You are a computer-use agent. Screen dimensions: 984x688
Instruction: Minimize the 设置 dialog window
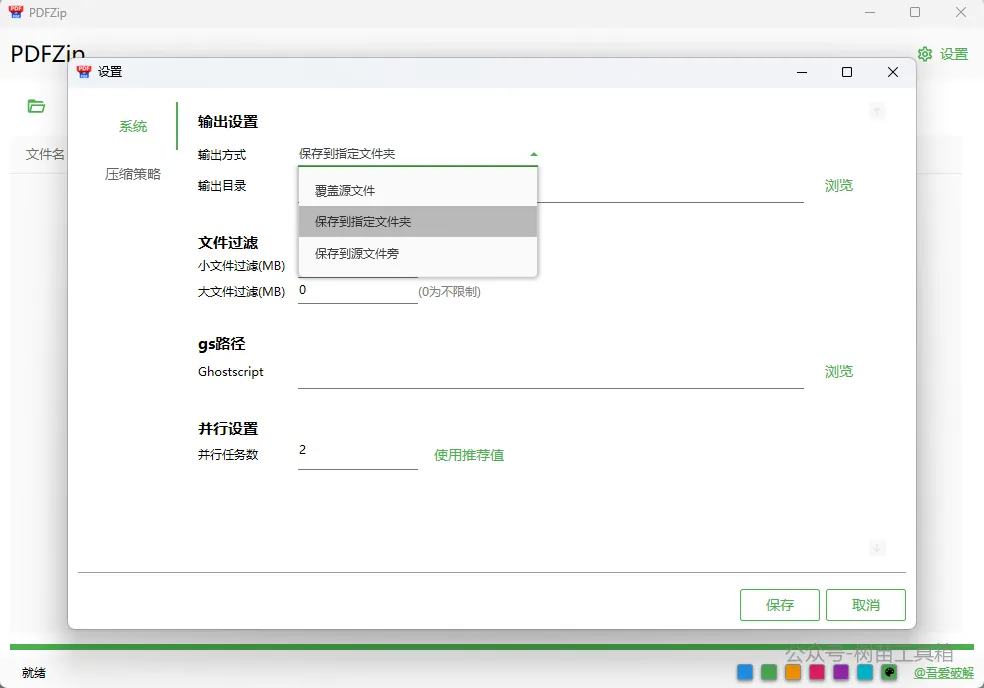[801, 72]
